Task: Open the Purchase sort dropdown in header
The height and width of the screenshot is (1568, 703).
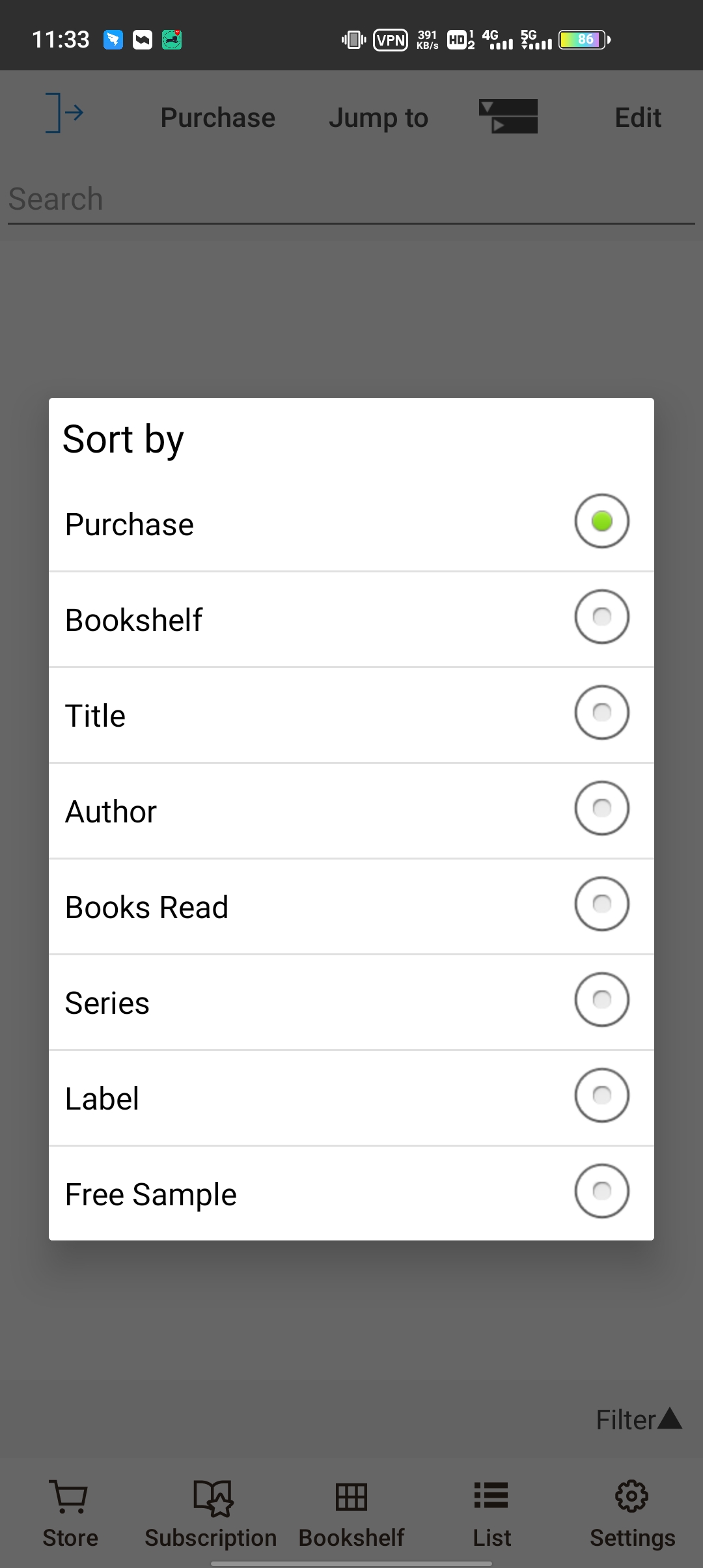Action: 217,118
